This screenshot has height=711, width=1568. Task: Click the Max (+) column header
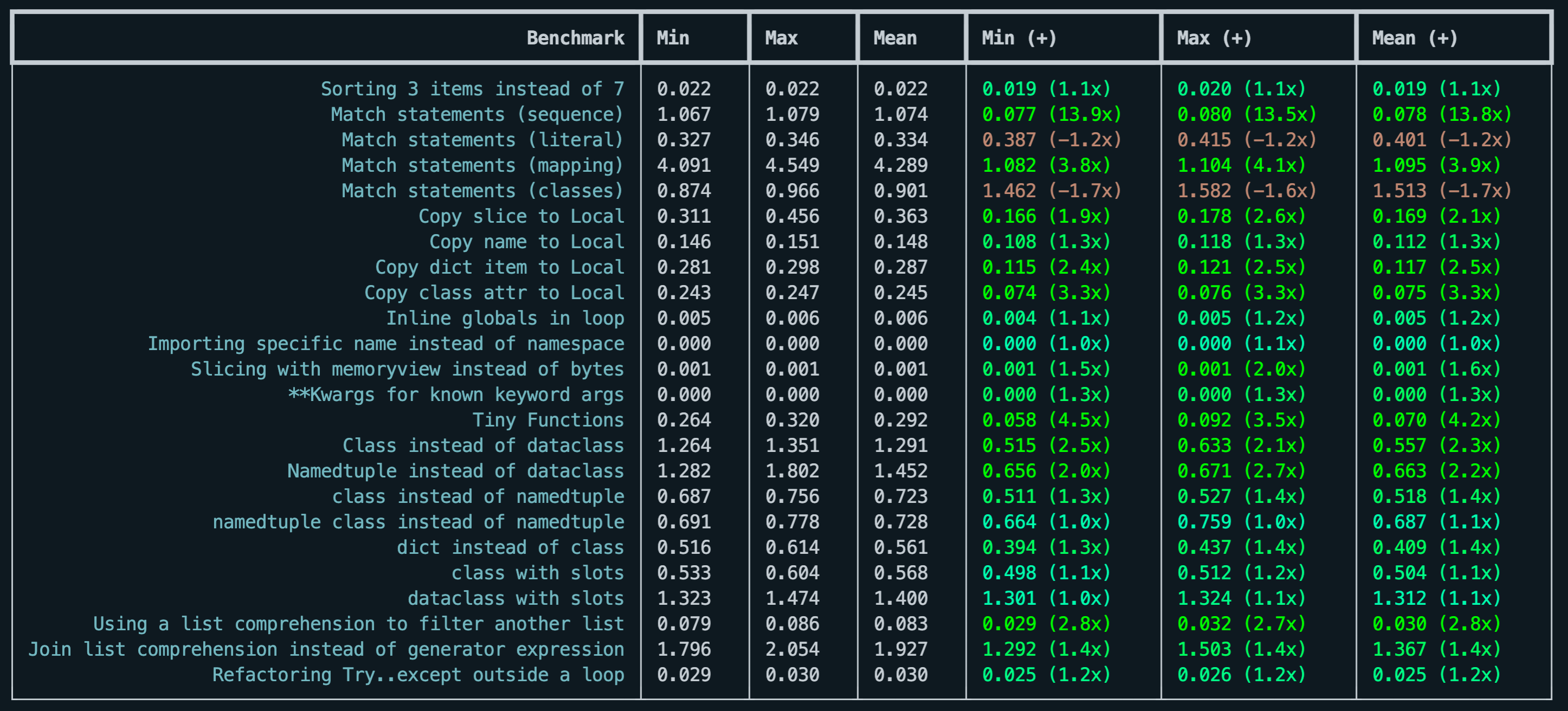[1214, 38]
